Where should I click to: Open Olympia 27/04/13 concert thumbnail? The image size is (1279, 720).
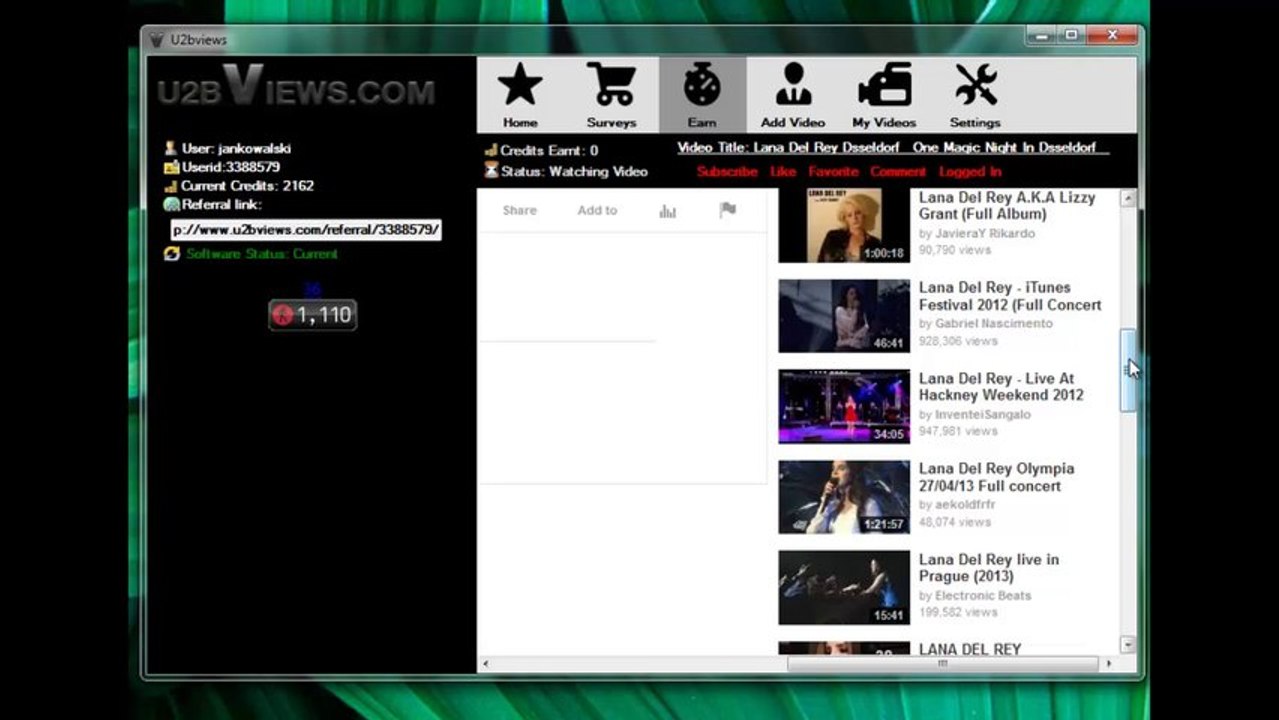click(x=844, y=497)
